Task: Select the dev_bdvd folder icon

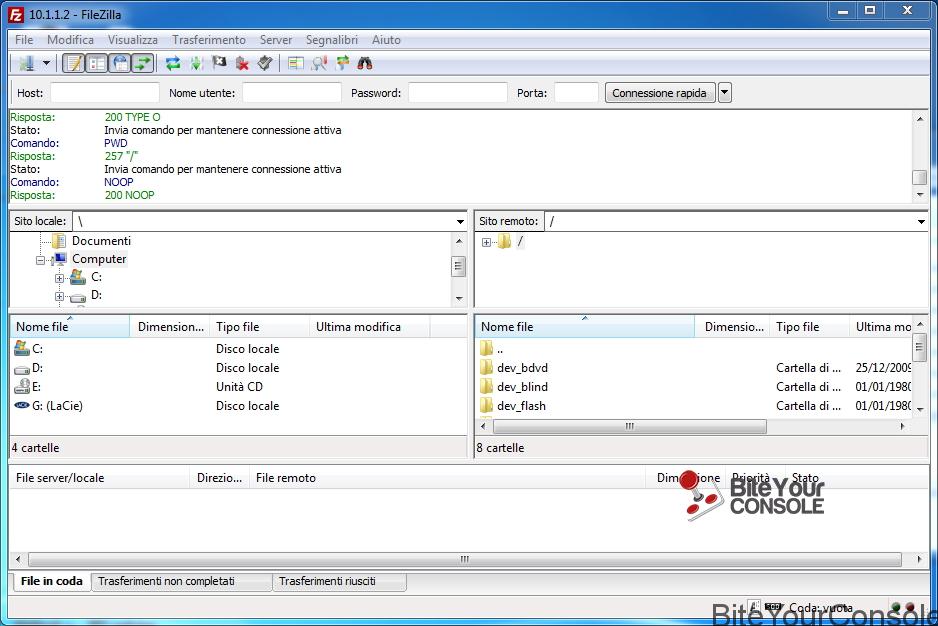Action: click(x=486, y=367)
